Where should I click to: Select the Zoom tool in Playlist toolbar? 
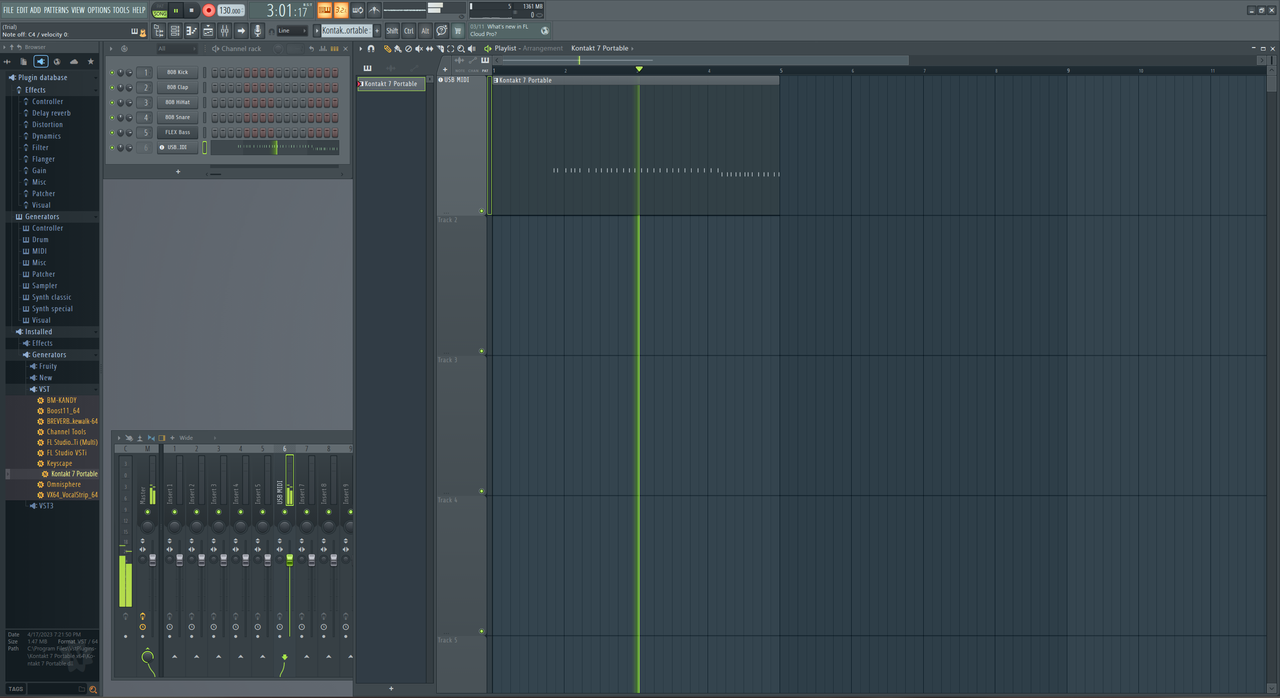click(x=460, y=48)
